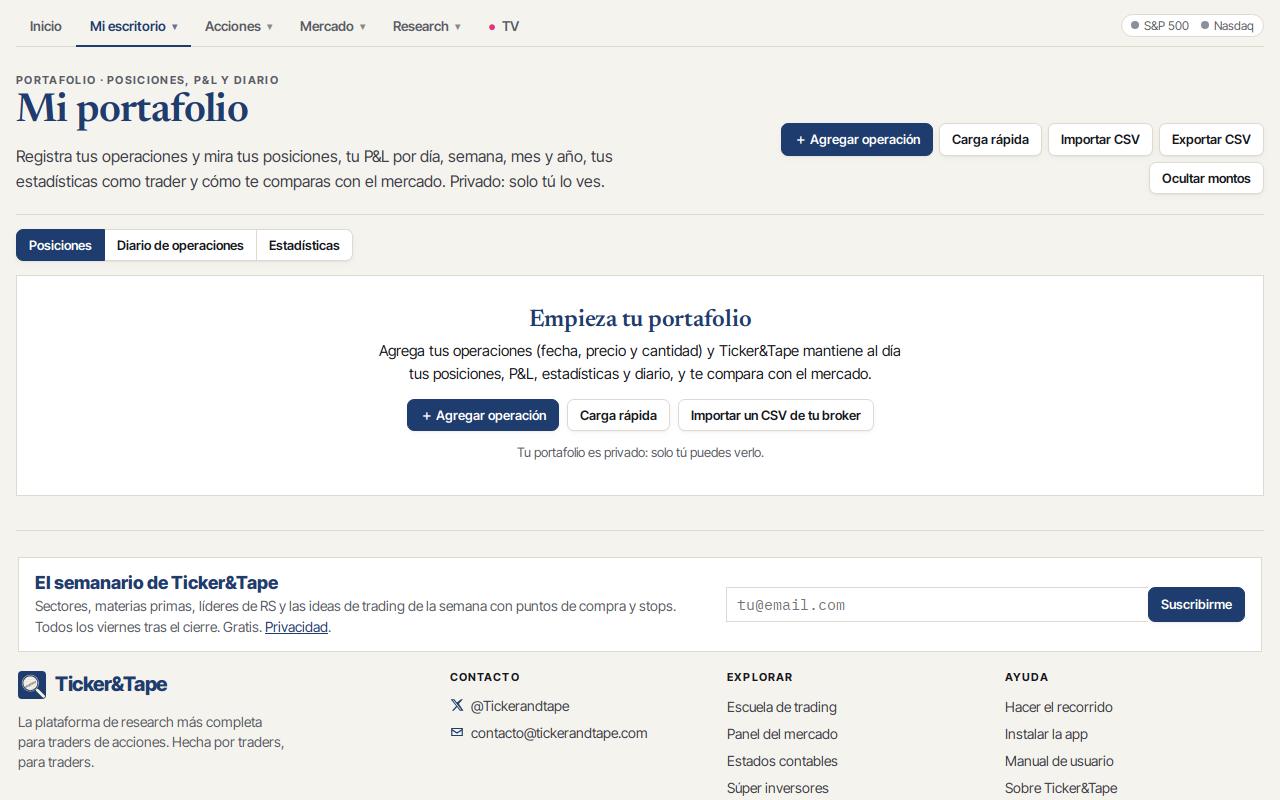Open the Manual de usuario link
The image size is (1280, 800).
(1059, 761)
